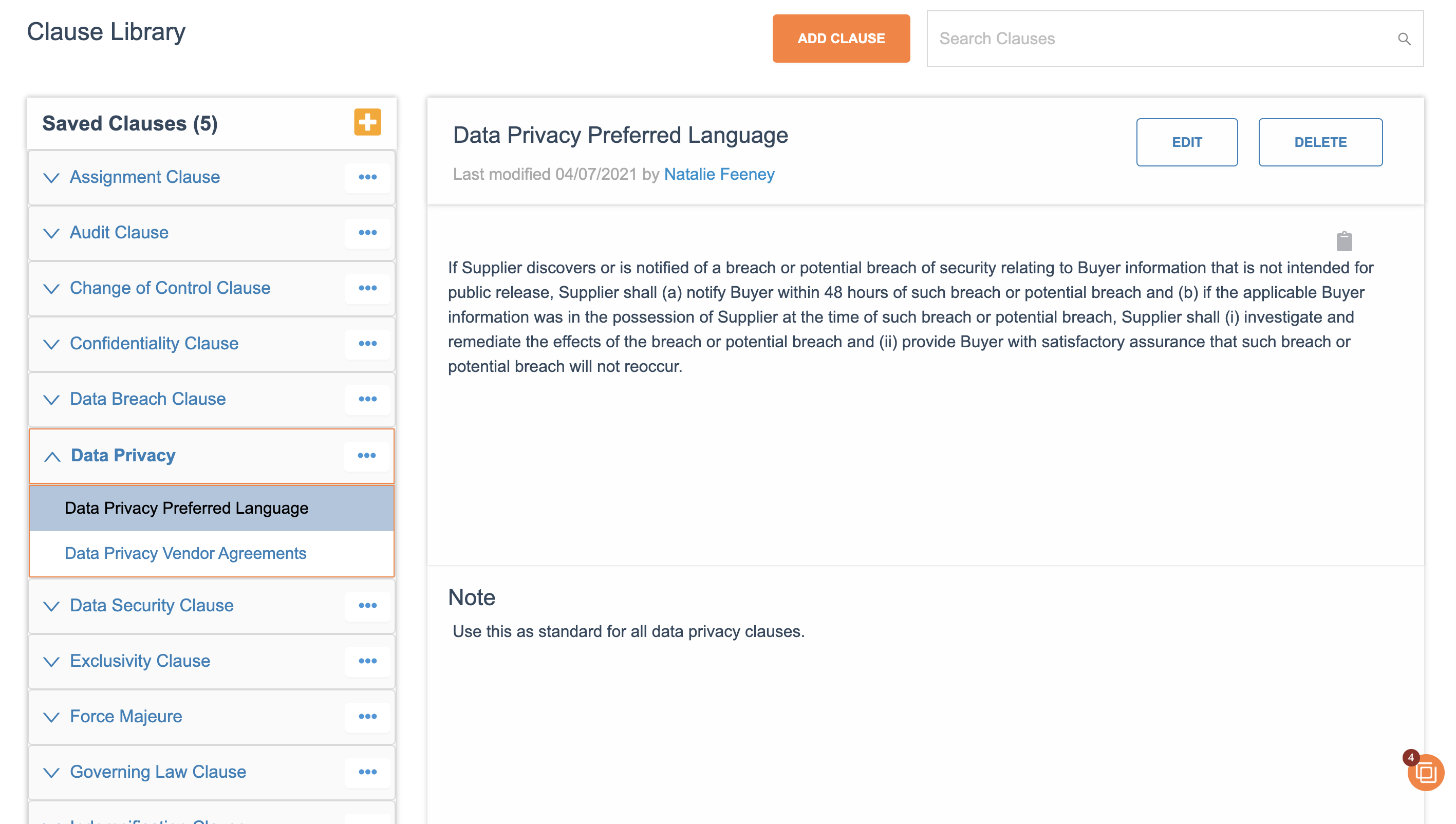Open the ellipsis menu for Confidentiality Clause
The height and width of the screenshot is (824, 1456).
367,344
